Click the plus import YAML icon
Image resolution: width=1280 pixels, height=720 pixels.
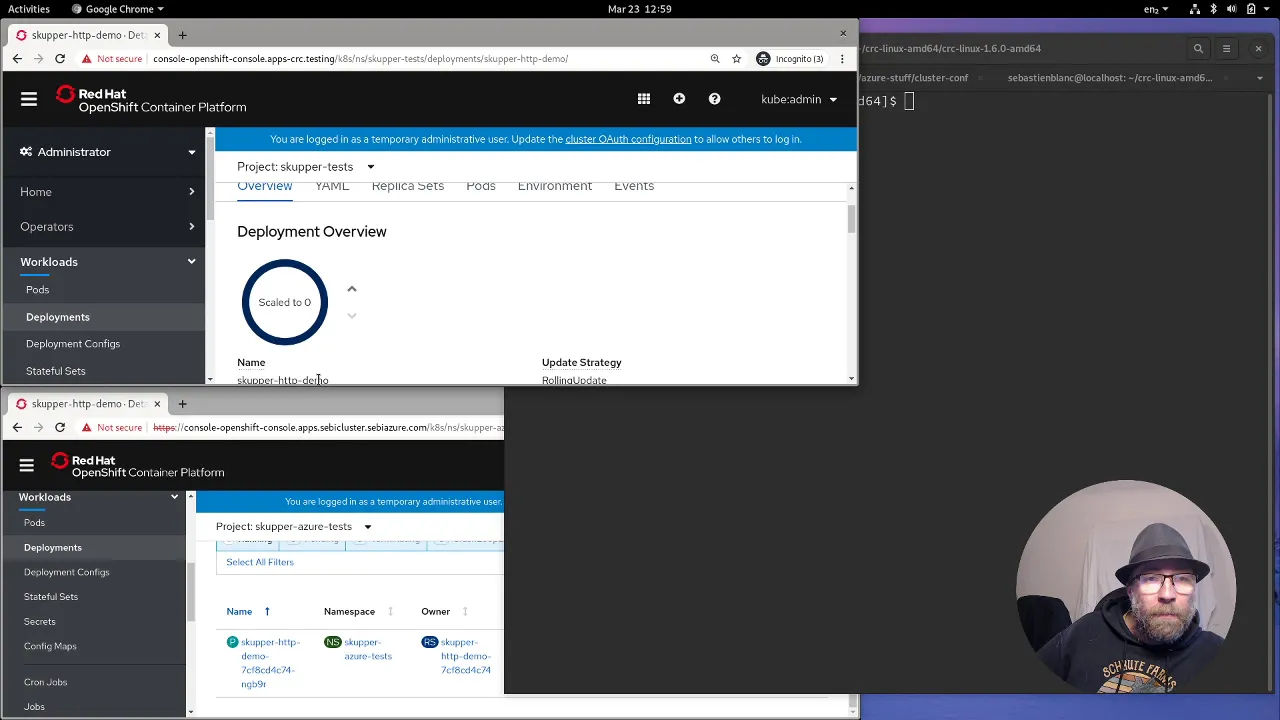coord(679,98)
